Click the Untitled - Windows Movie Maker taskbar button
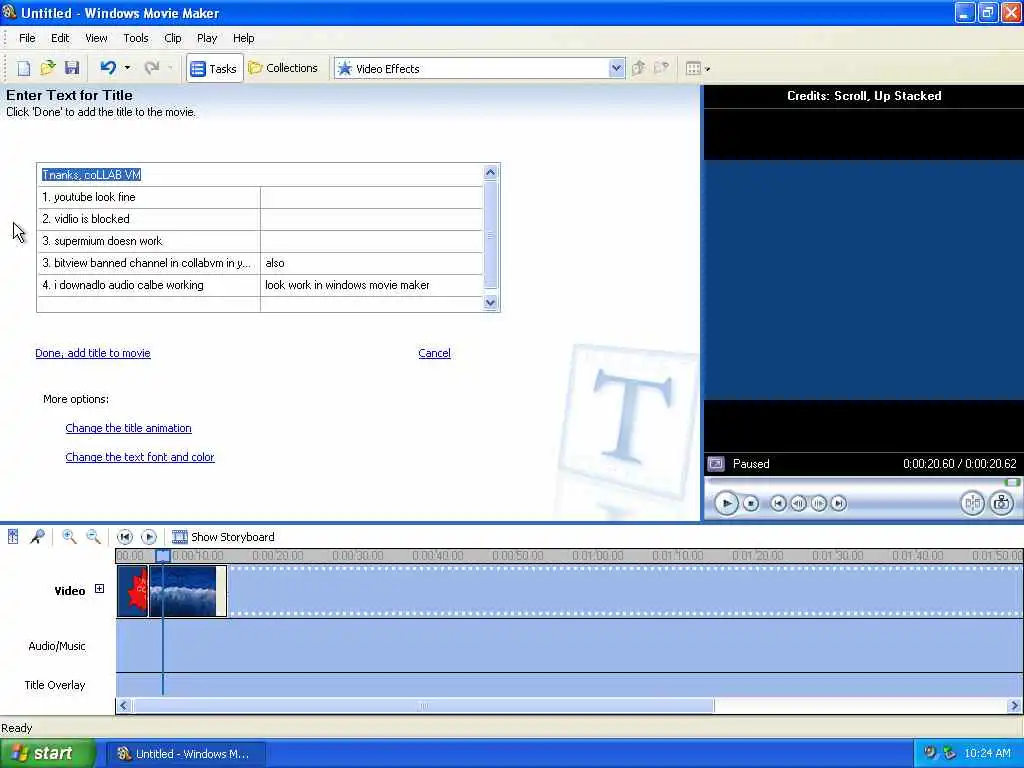 185,754
